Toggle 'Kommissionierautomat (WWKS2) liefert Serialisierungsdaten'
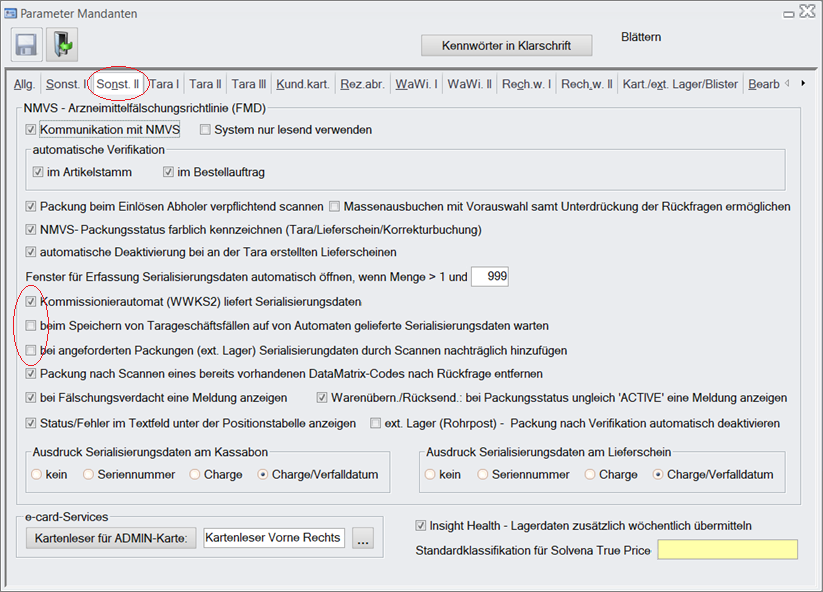Screen dimensions: 823x592 click(x=31, y=302)
